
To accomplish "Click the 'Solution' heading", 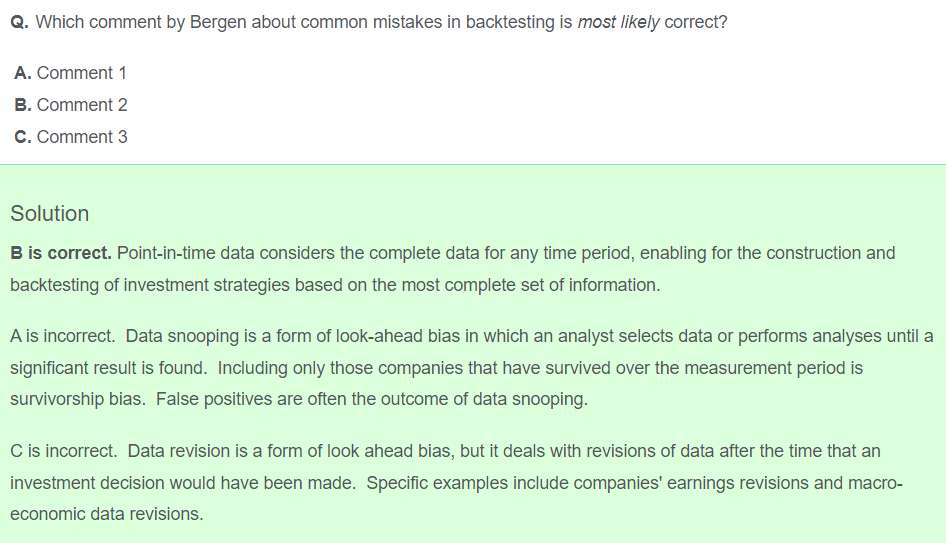I will (x=49, y=214).
